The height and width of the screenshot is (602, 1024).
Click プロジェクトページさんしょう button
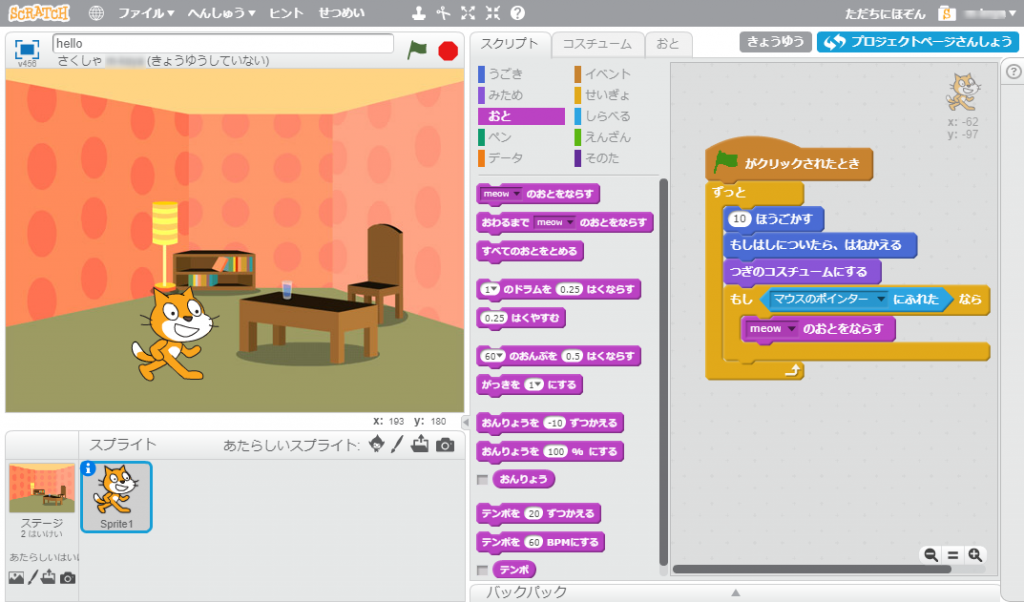(918, 42)
